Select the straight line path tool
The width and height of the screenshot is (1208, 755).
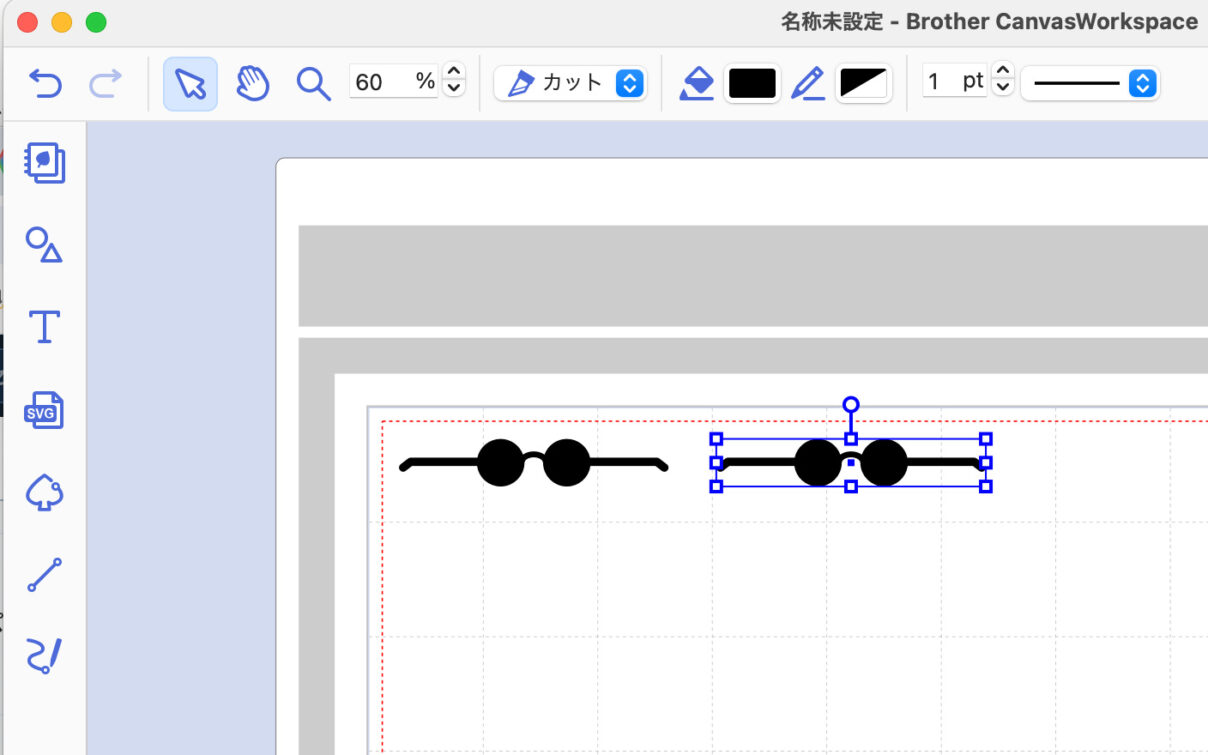tap(44, 575)
